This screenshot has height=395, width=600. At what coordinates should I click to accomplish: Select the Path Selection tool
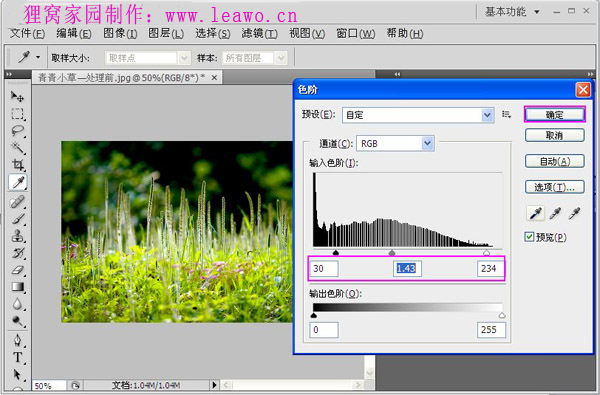[x=17, y=374]
